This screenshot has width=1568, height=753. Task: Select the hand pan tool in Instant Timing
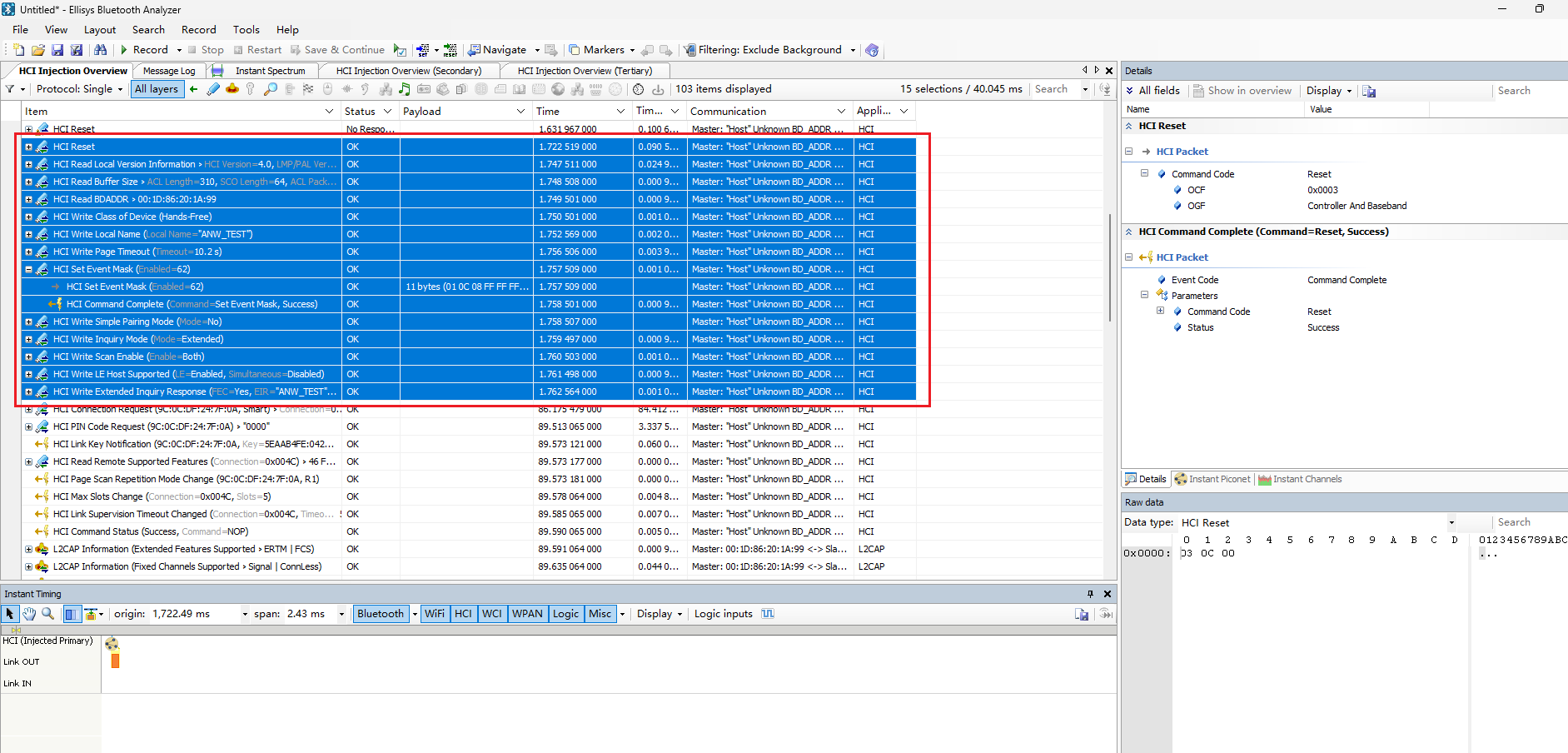click(29, 614)
